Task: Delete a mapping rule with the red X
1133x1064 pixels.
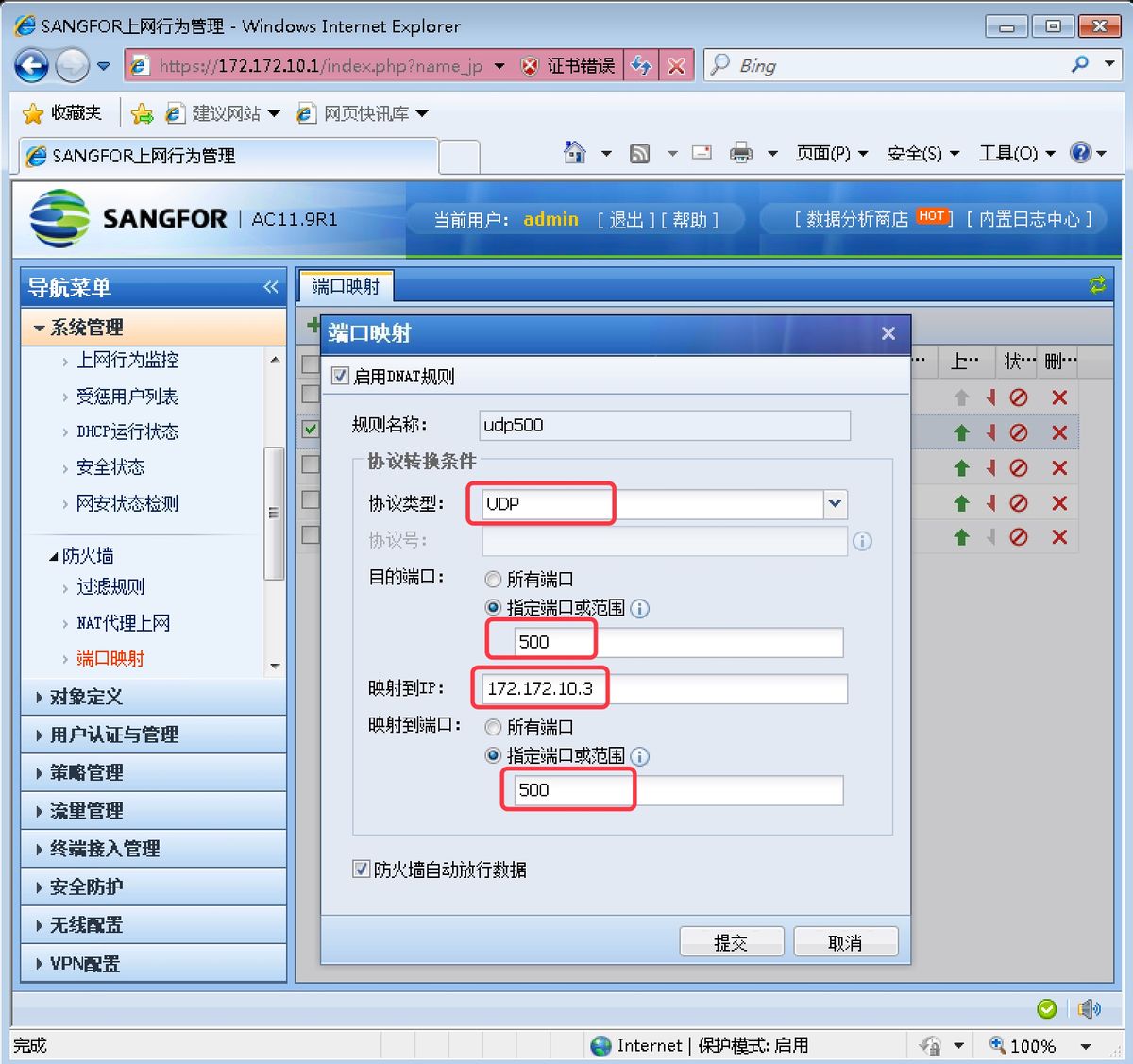Action: coord(1058,432)
